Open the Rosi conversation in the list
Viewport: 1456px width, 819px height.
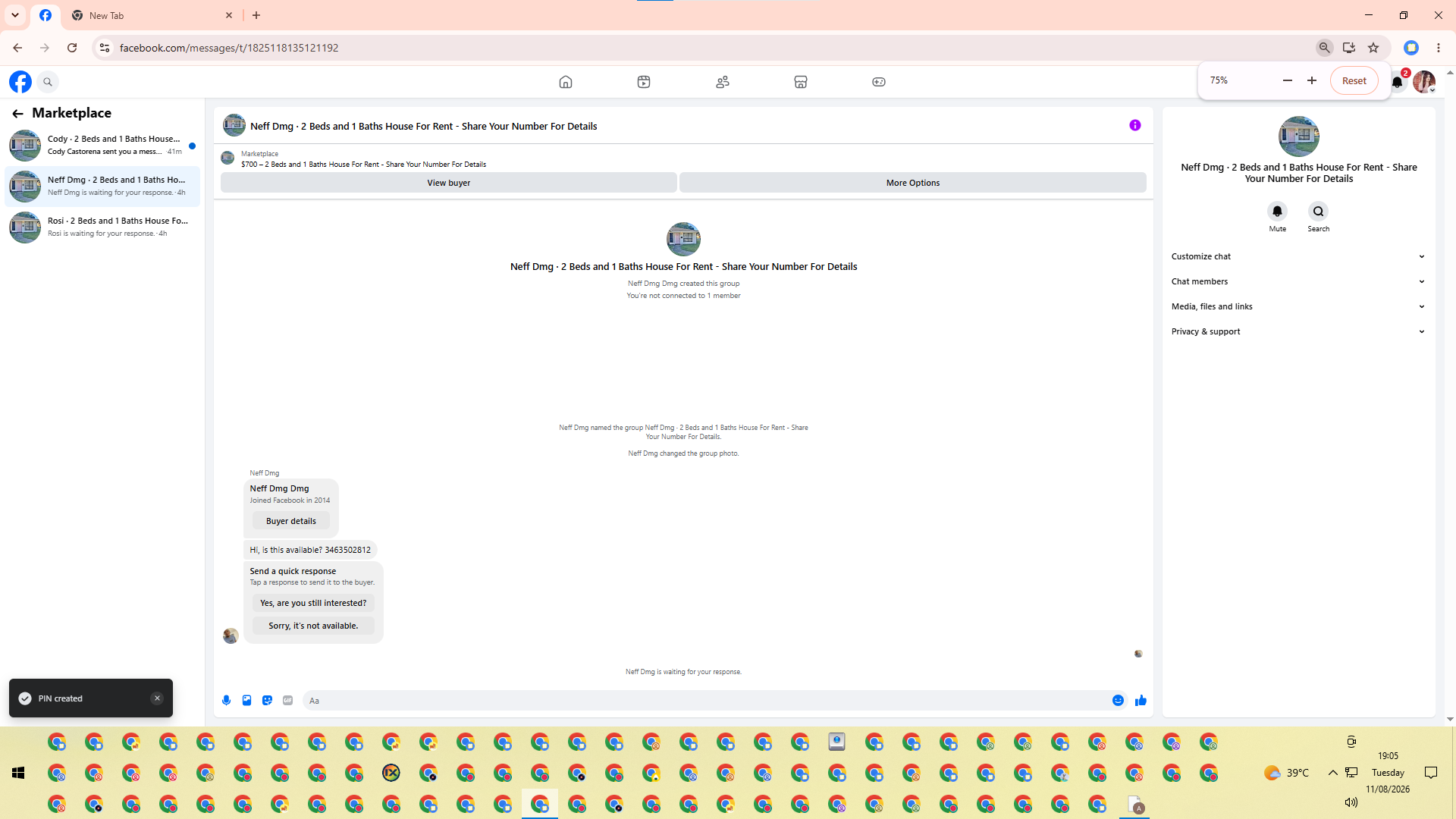103,227
